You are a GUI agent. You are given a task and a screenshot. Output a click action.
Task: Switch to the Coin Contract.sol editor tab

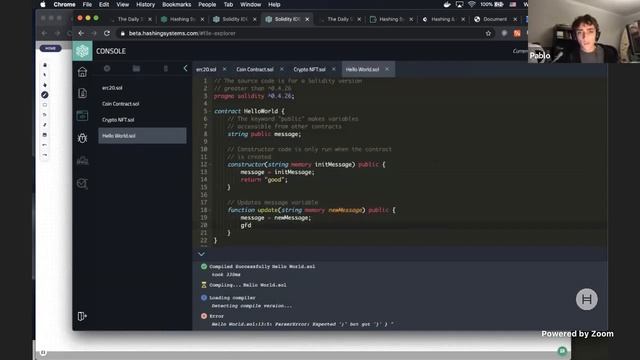(x=255, y=69)
